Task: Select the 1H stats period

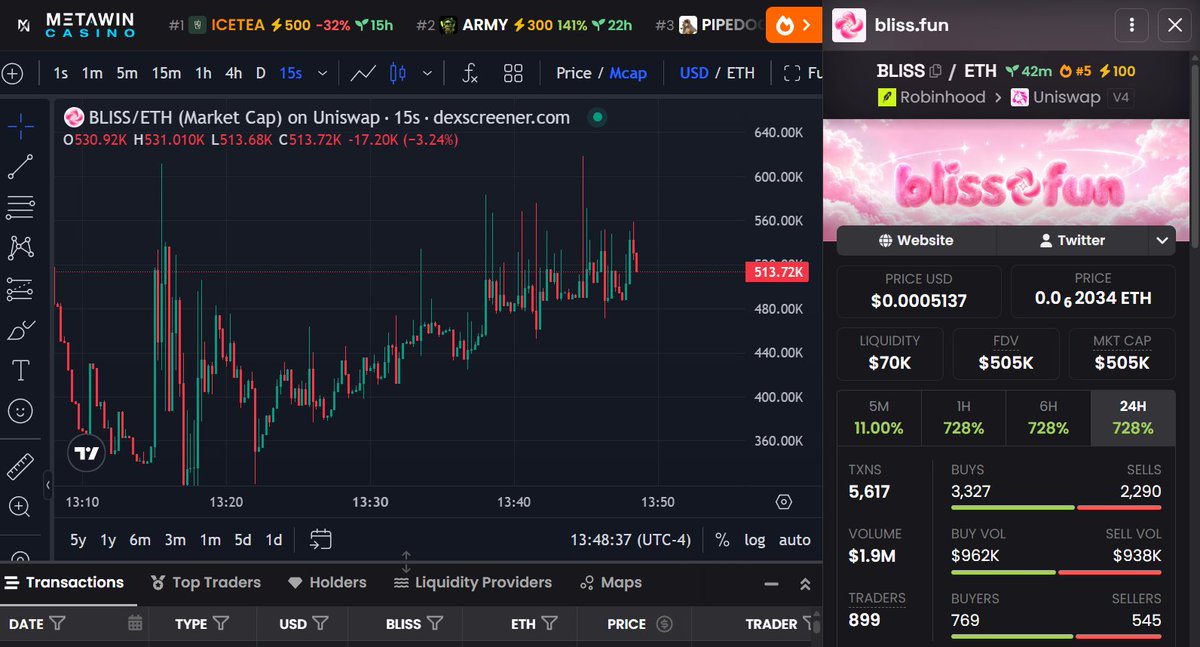Action: pos(964,417)
